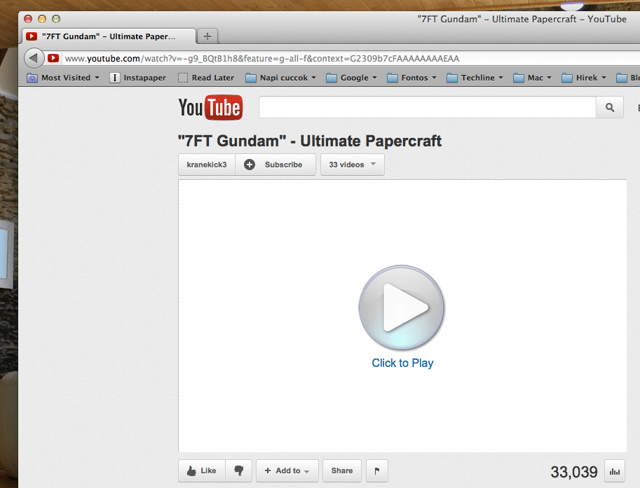
Task: Click the YouTube logo
Action: coord(211,108)
